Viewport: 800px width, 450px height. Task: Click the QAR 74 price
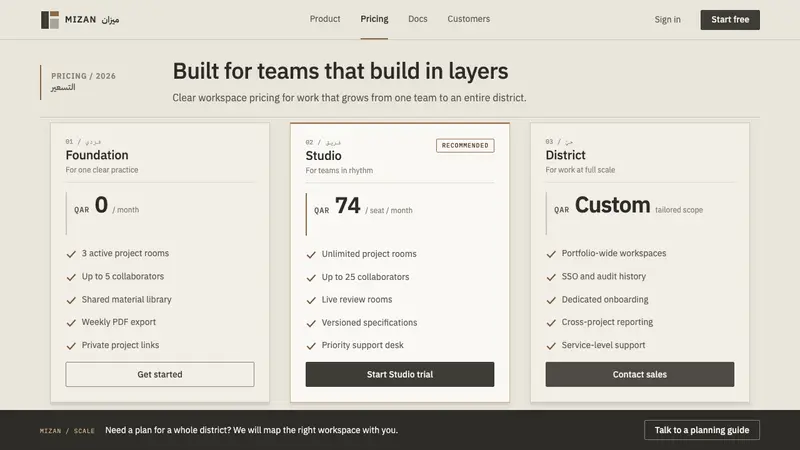(337, 206)
